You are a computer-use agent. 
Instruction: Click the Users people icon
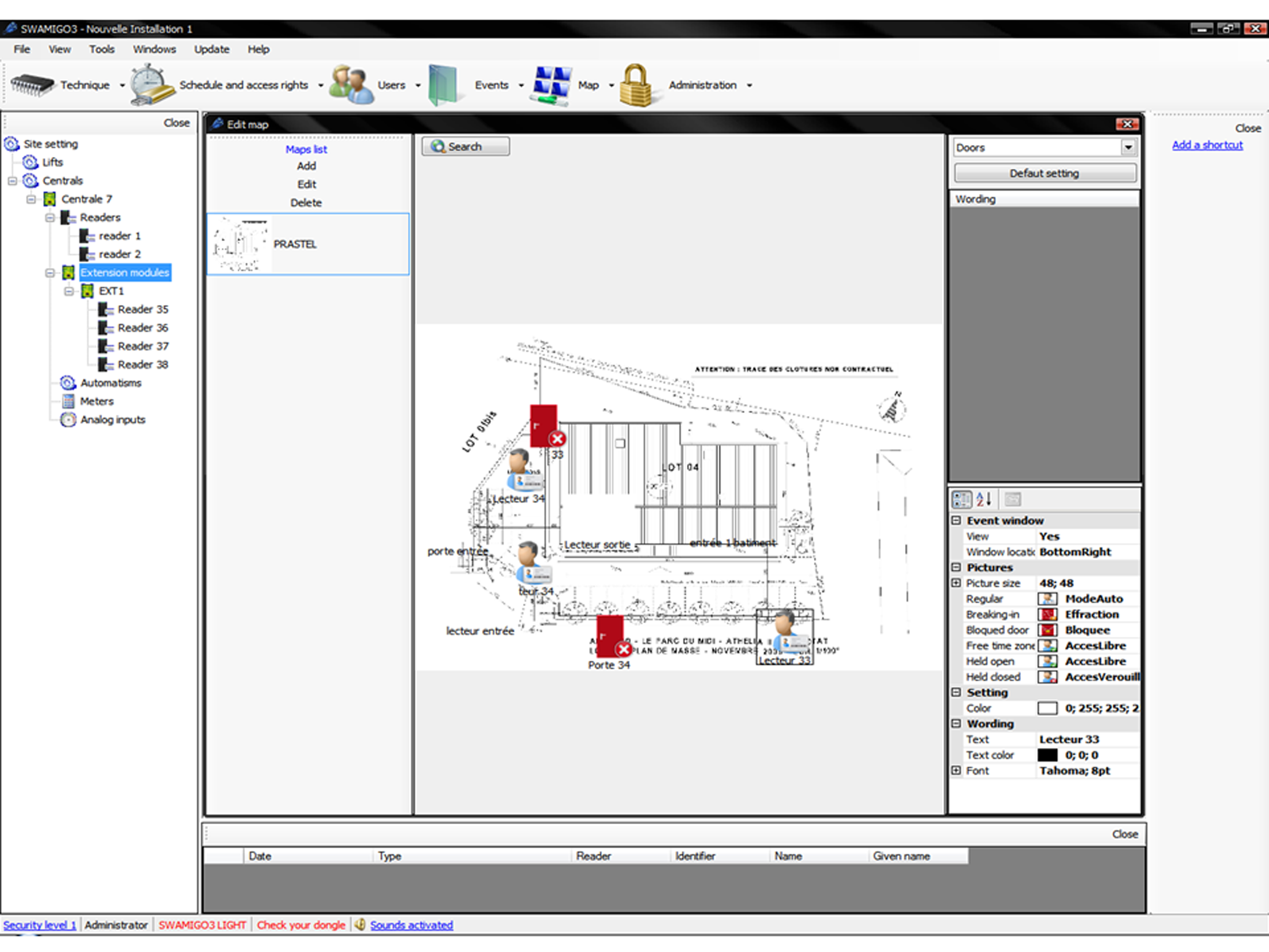[351, 85]
